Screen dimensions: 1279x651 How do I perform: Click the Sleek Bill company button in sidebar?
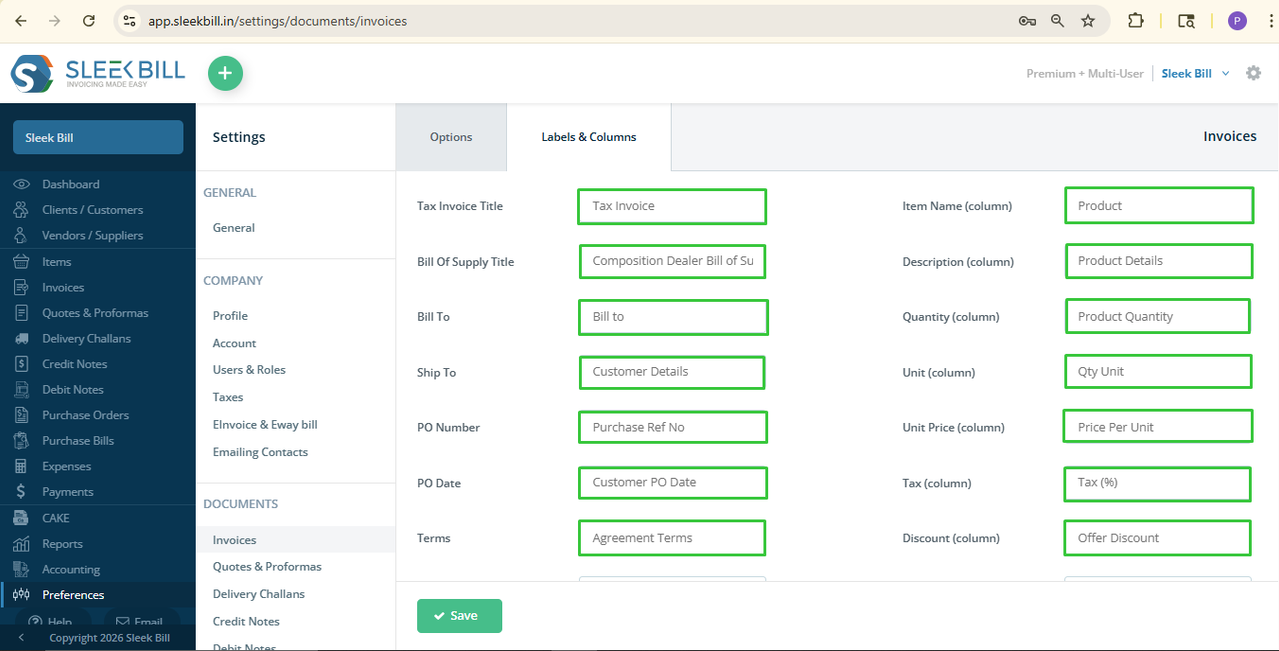coord(98,138)
